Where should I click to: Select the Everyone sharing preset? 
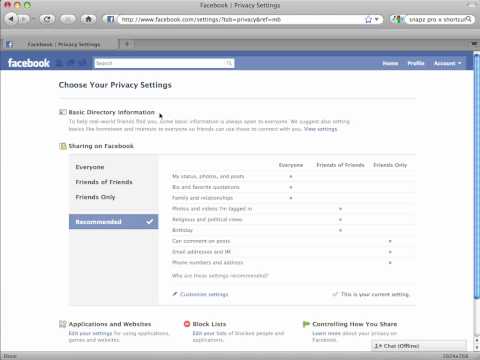(90, 167)
